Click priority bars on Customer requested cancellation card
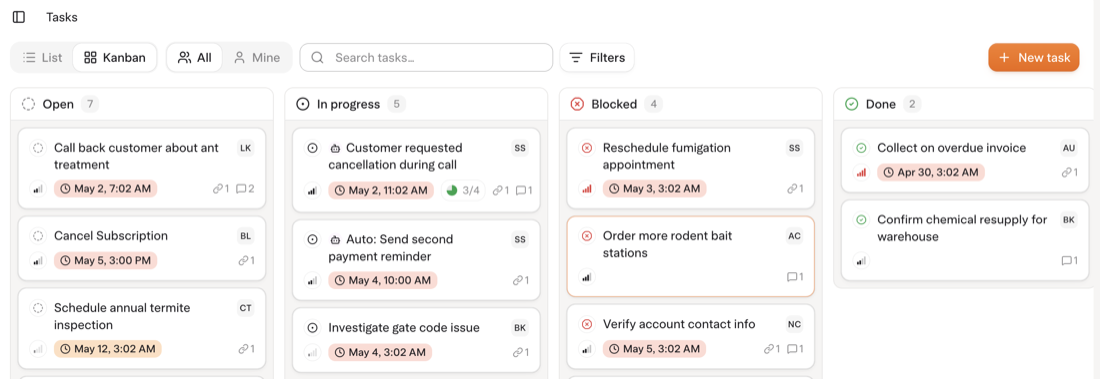The image size is (1100, 379). tap(312, 190)
